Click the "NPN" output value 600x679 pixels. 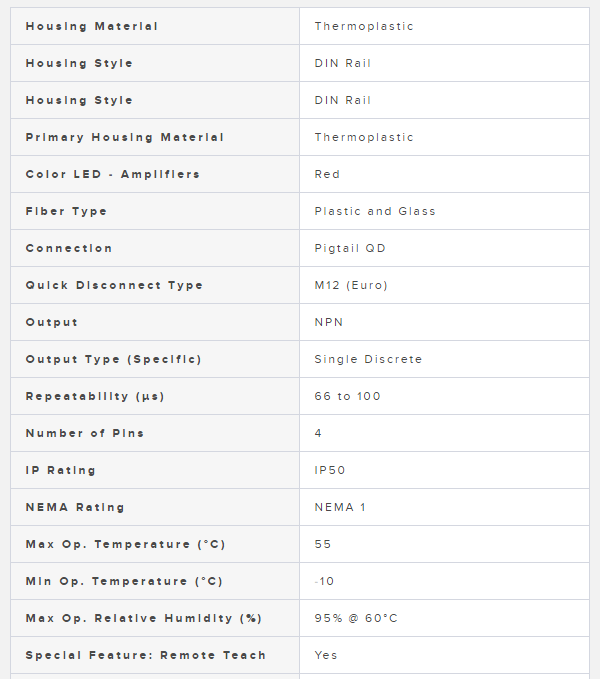329,322
